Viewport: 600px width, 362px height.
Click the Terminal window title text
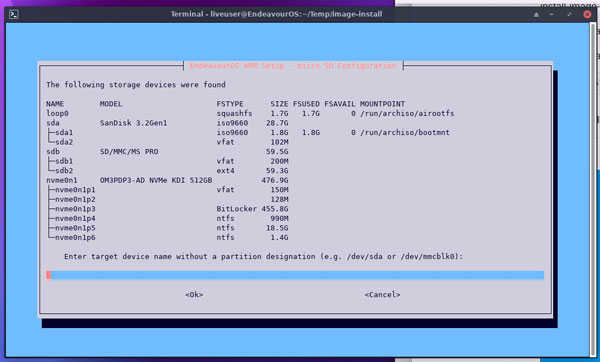click(x=276, y=14)
